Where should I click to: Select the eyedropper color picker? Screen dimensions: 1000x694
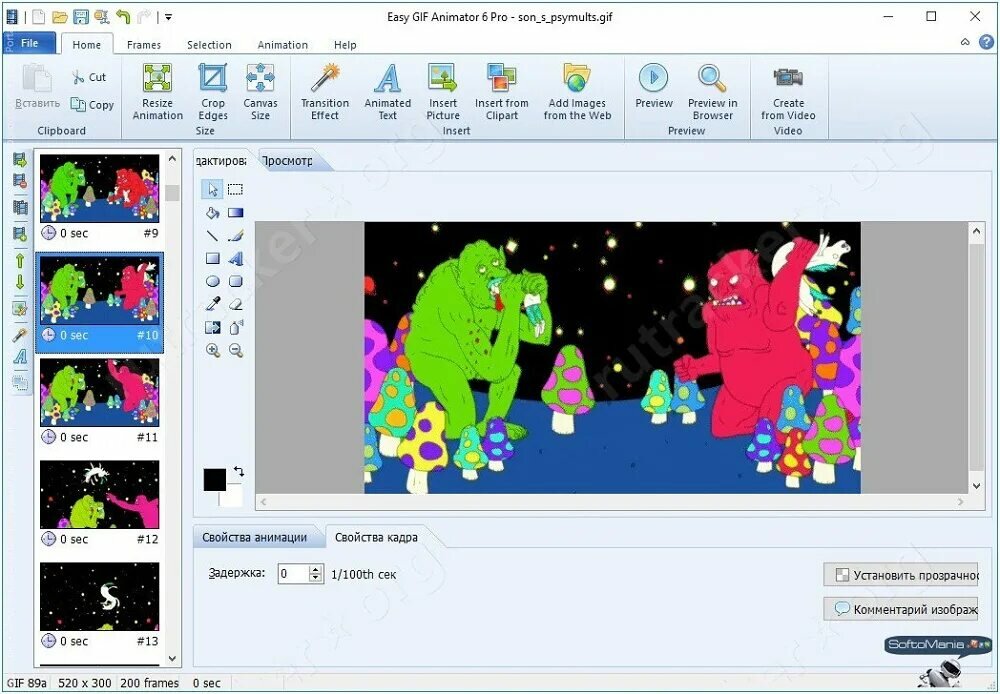[x=212, y=304]
